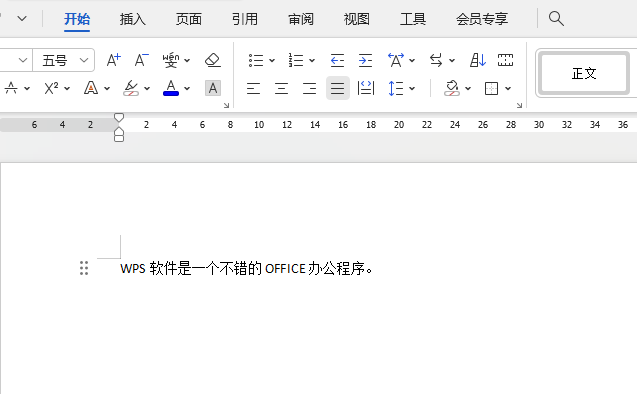This screenshot has height=394, width=637.
Task: Click the text direction conversion icon
Action: tap(436, 60)
